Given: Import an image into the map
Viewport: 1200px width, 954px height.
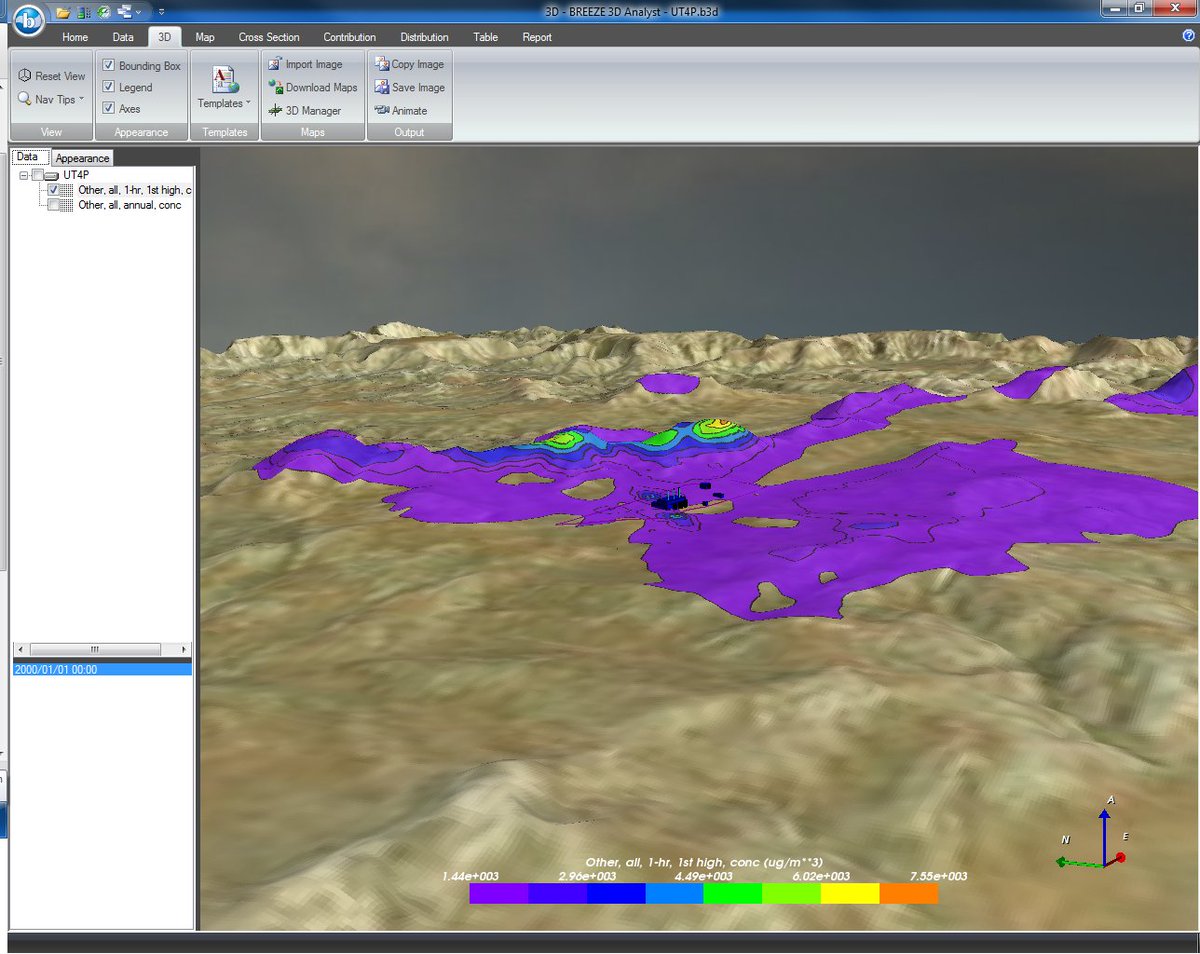Looking at the screenshot, I should pos(305,64).
